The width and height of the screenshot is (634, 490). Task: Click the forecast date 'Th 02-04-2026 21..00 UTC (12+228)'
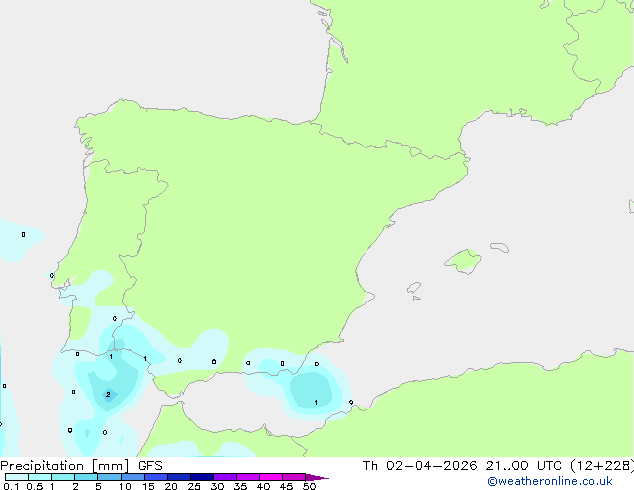[x=498, y=466]
